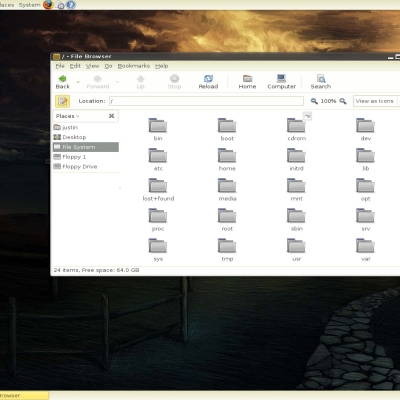Open the help launcher in top panel
400x400 pixels.
[71, 5]
